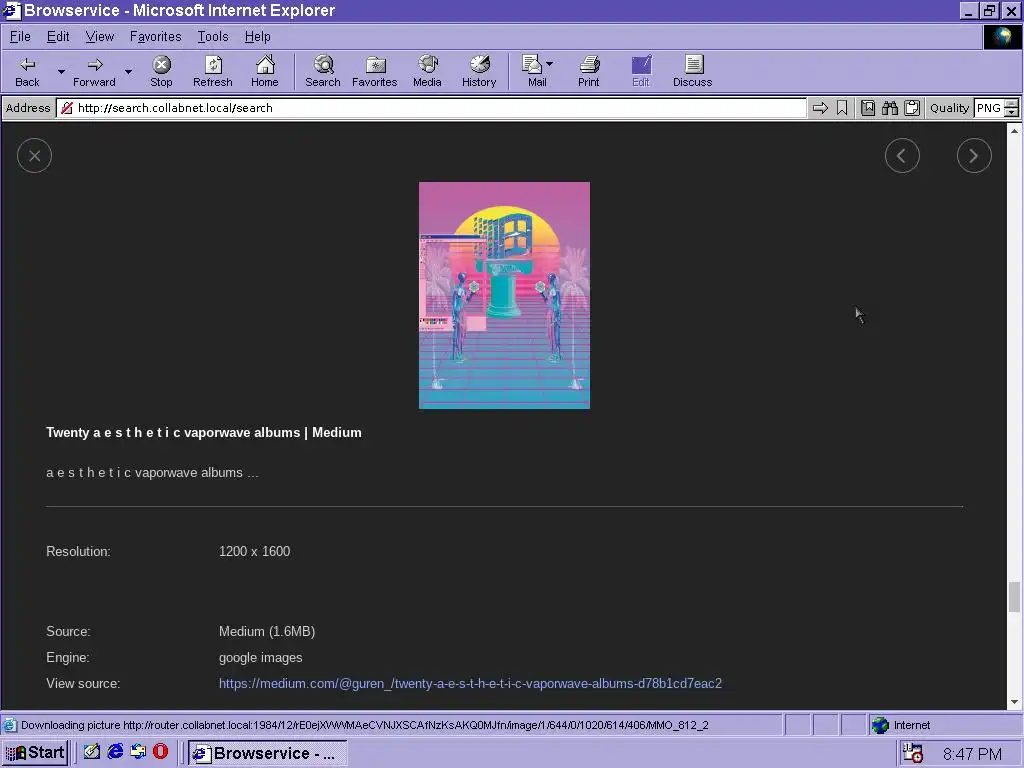Click the scrollbar up arrow
The height and width of the screenshot is (768, 1024).
pyautogui.click(x=1014, y=131)
